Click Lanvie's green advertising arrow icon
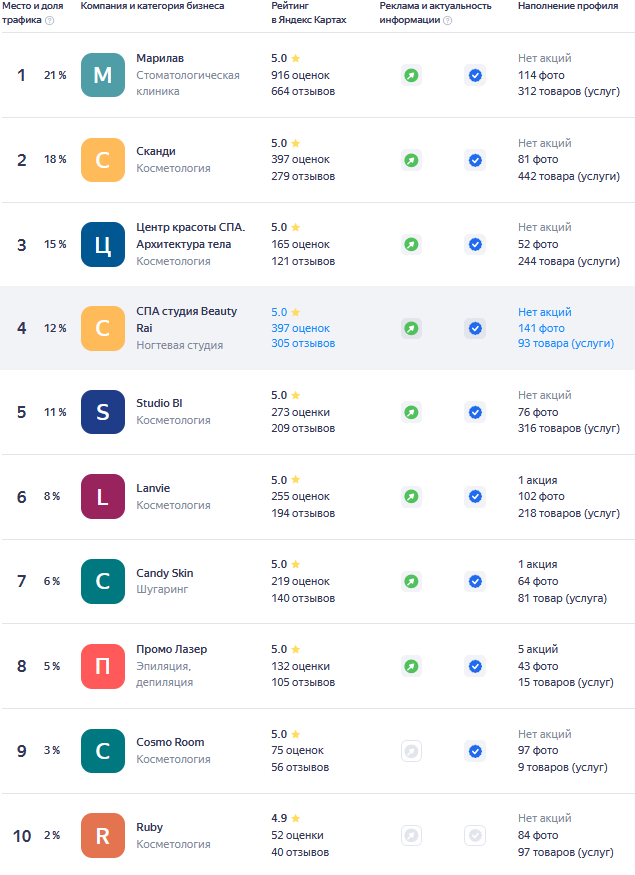The height and width of the screenshot is (875, 635). tap(411, 496)
